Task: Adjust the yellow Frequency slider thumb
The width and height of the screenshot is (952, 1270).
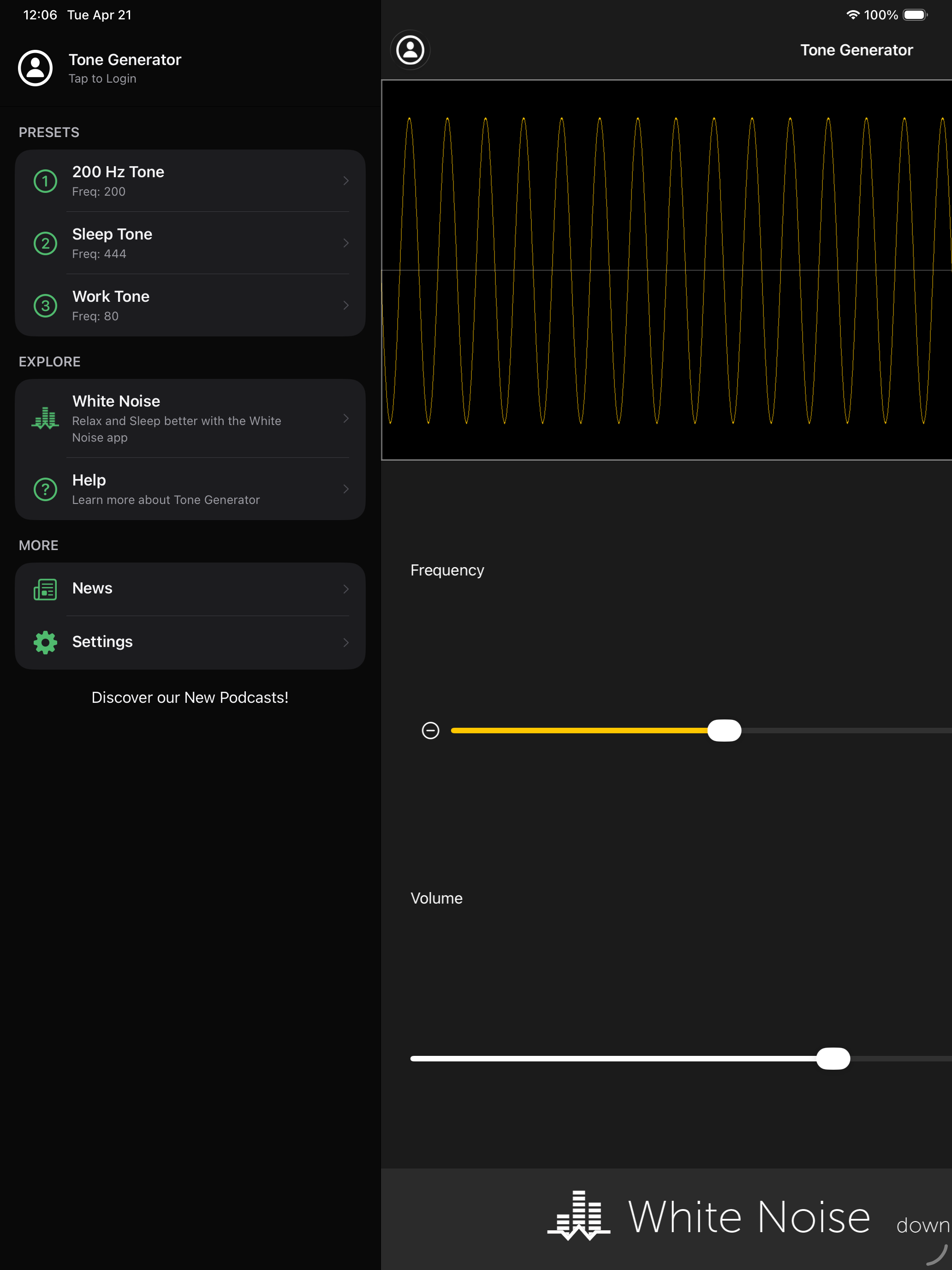Action: [x=724, y=731]
